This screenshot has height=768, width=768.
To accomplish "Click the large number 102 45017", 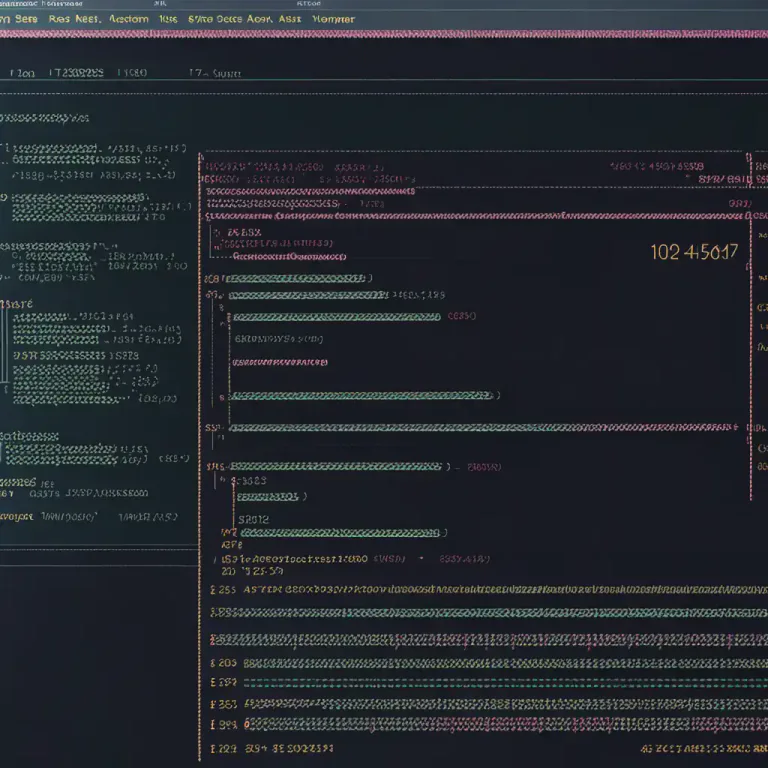I will click(694, 252).
